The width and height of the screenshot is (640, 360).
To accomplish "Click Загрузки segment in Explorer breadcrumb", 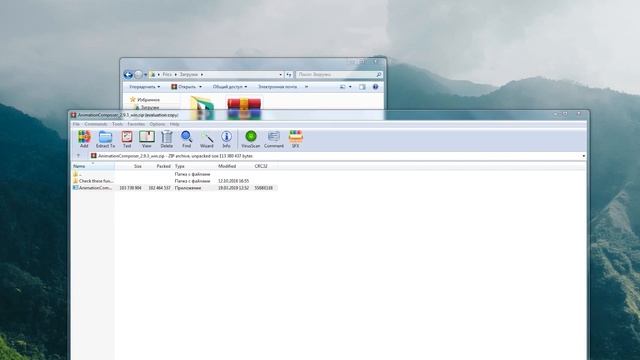I will [x=189, y=75].
